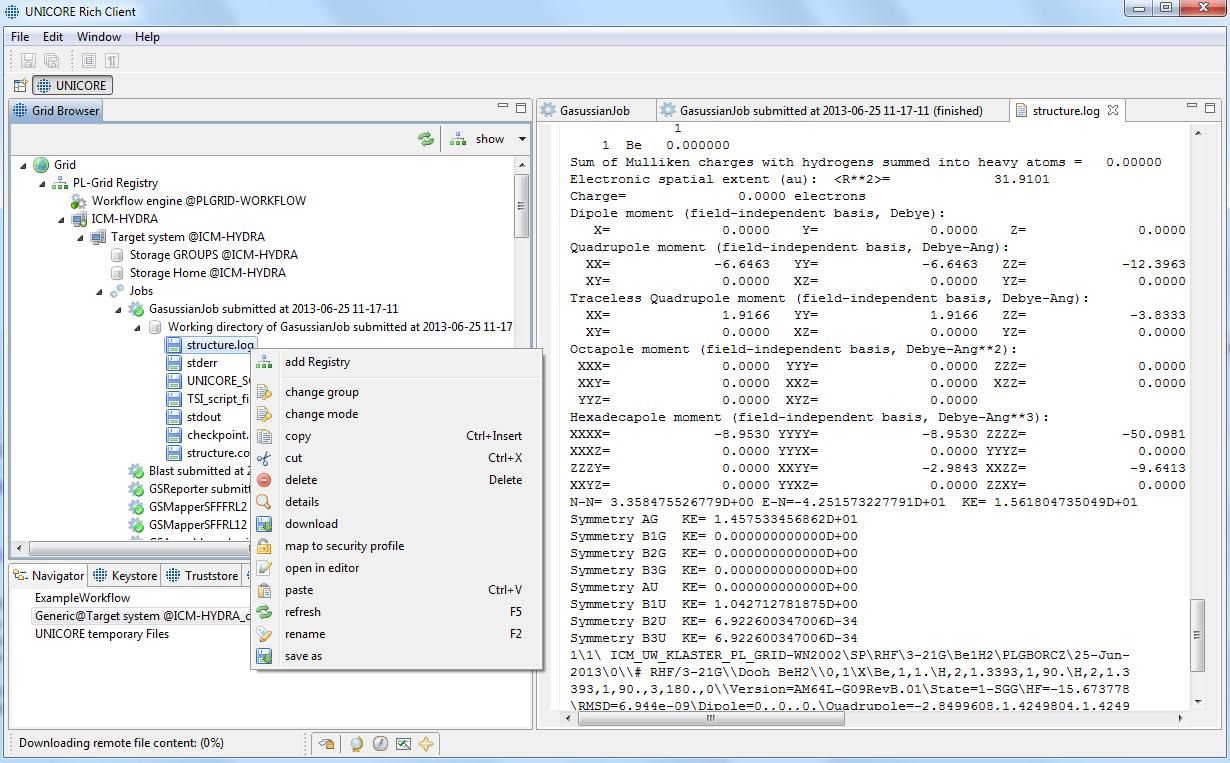Switch to the Truststore tab
This screenshot has height=763, width=1230.
pyautogui.click(x=202, y=576)
